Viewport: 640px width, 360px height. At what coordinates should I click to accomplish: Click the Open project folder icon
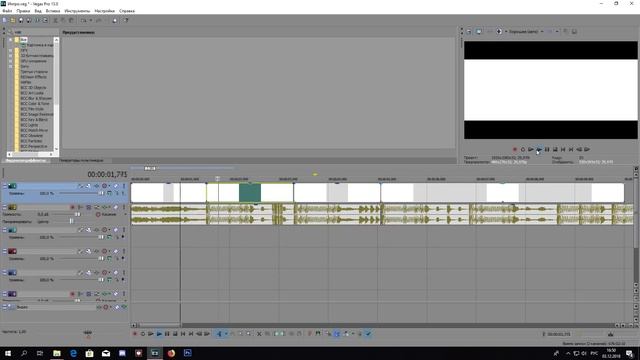[x=13, y=20]
